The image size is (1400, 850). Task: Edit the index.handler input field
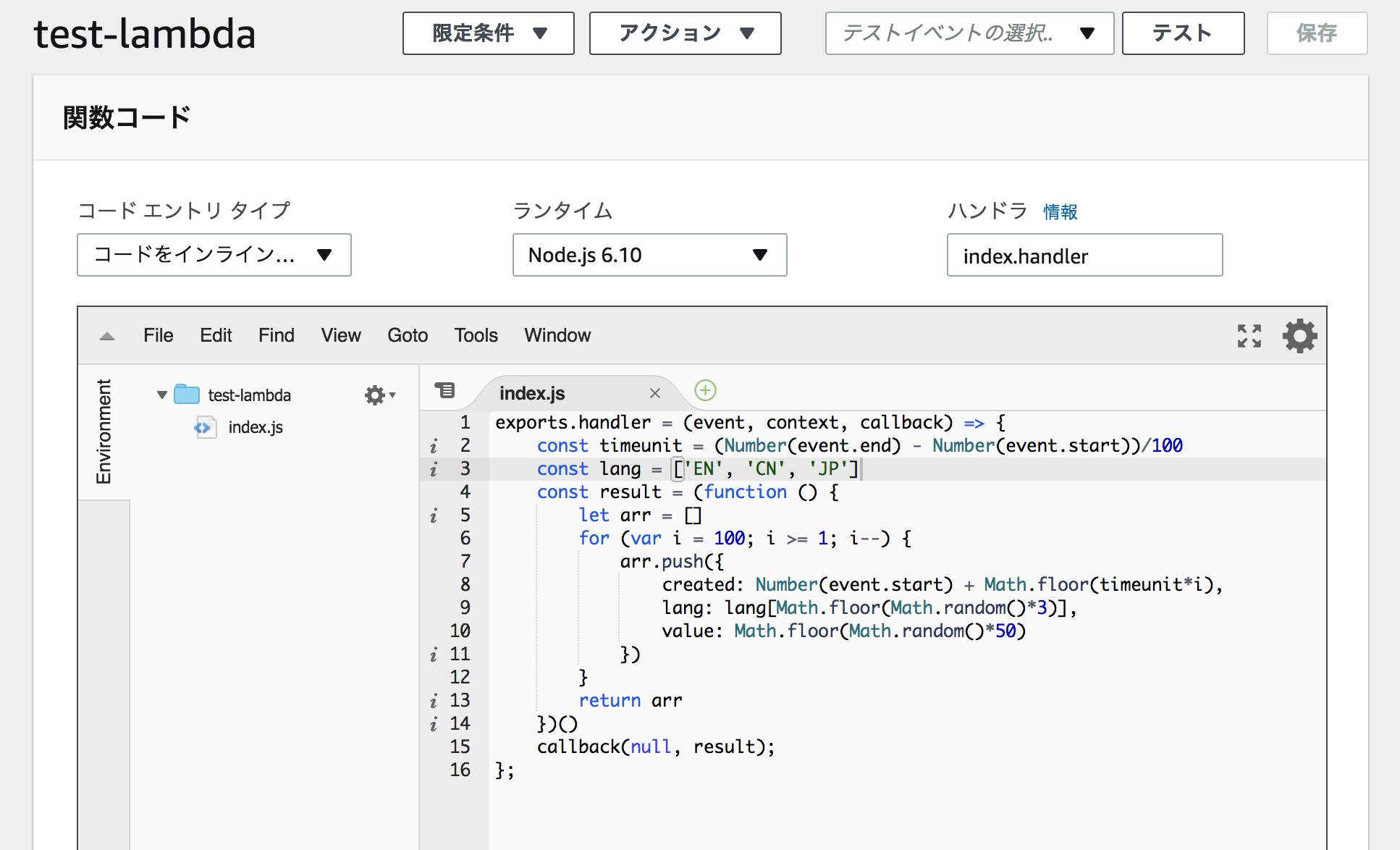(x=1084, y=255)
